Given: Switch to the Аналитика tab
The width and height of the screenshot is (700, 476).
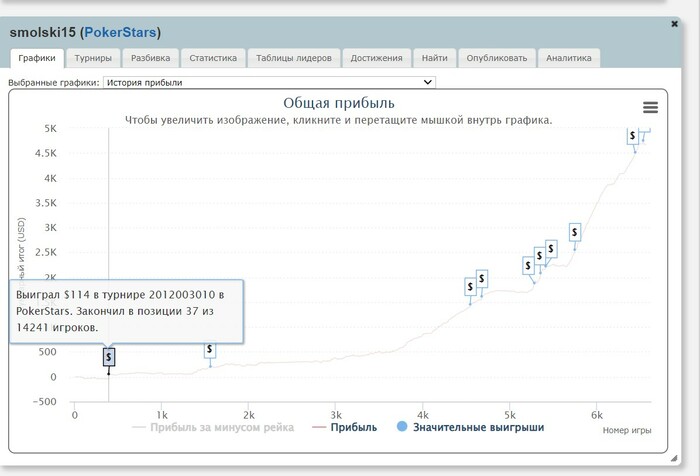Looking at the screenshot, I should [569, 58].
